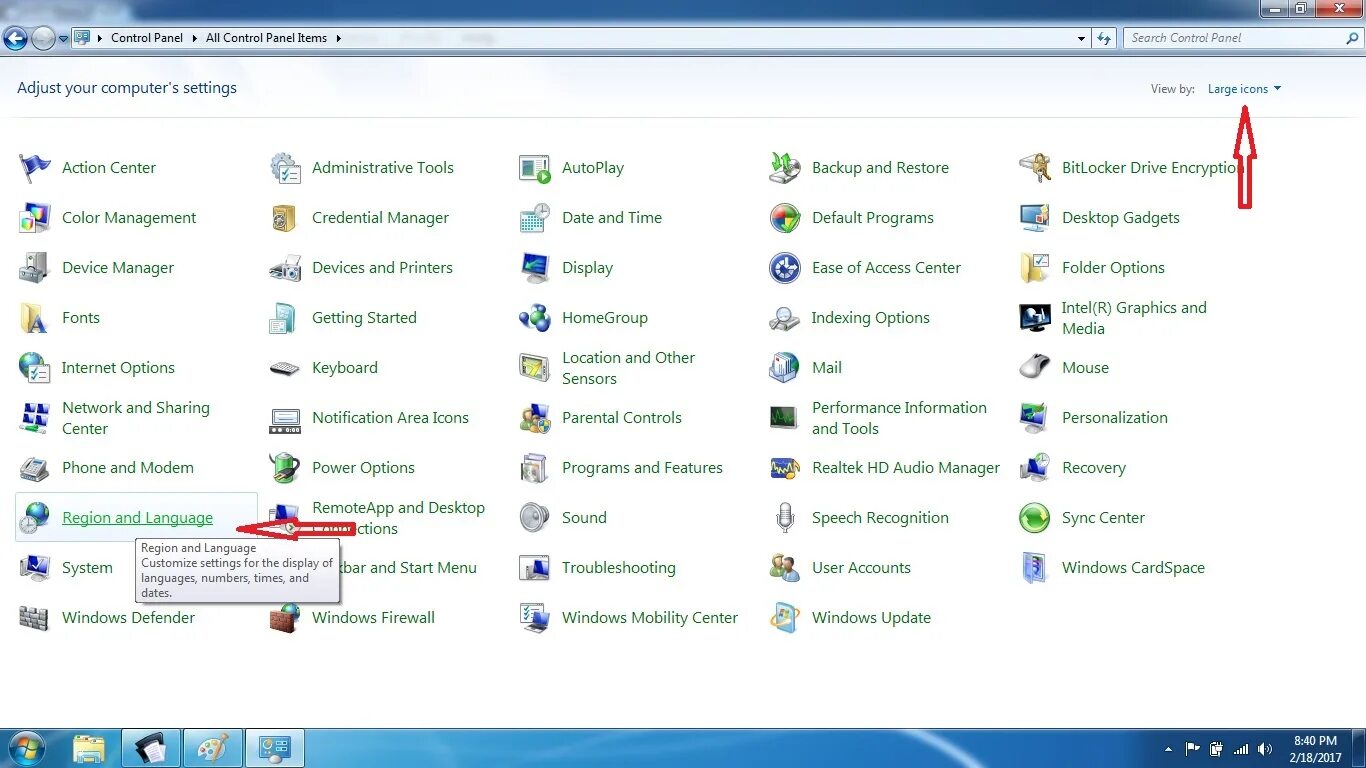Click Location and Other Sensors link
This screenshot has height=768, width=1366.
(x=628, y=368)
